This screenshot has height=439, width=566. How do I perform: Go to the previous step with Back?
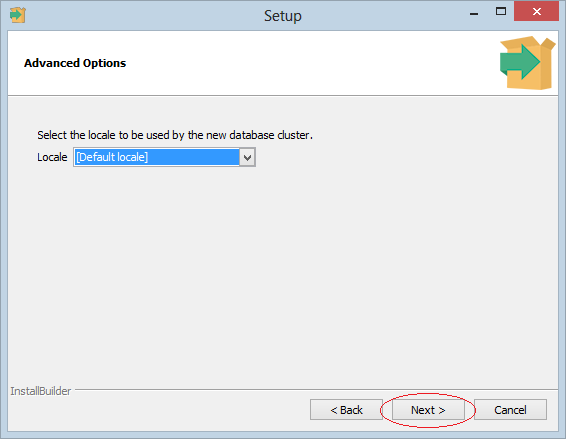[x=346, y=410]
